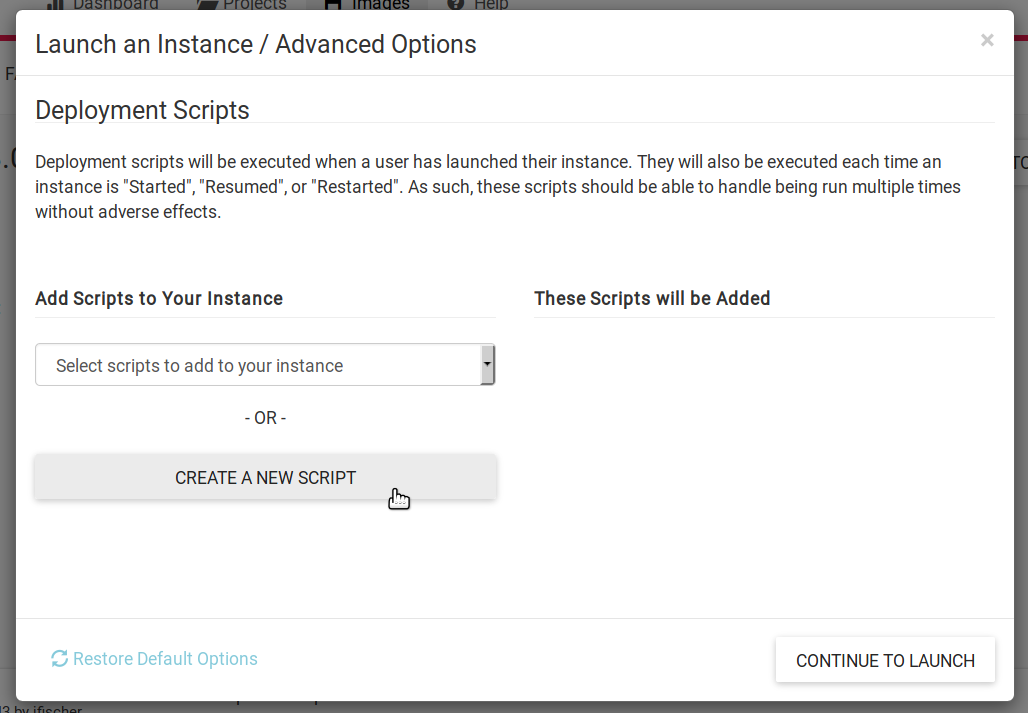
Task: Click the Images disk icon
Action: pos(334,5)
